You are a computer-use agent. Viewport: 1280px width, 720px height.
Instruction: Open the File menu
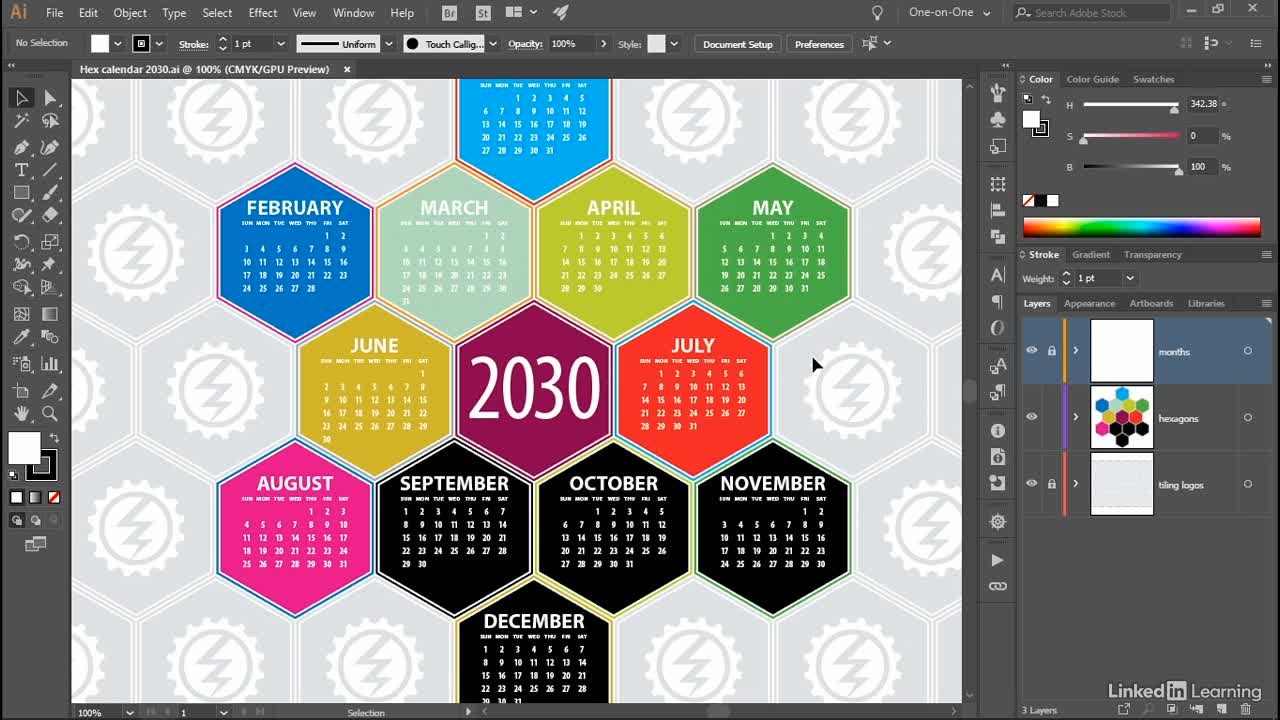55,13
